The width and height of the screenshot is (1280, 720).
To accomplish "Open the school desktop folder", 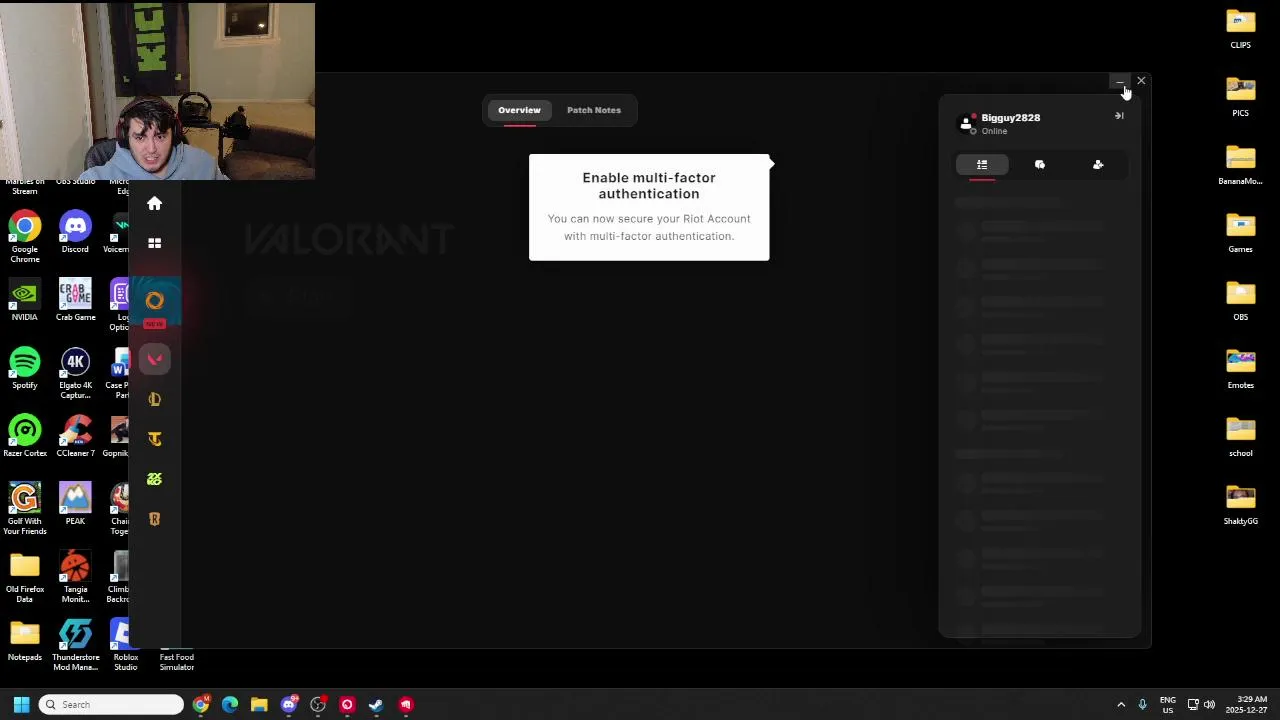I will [1240, 436].
